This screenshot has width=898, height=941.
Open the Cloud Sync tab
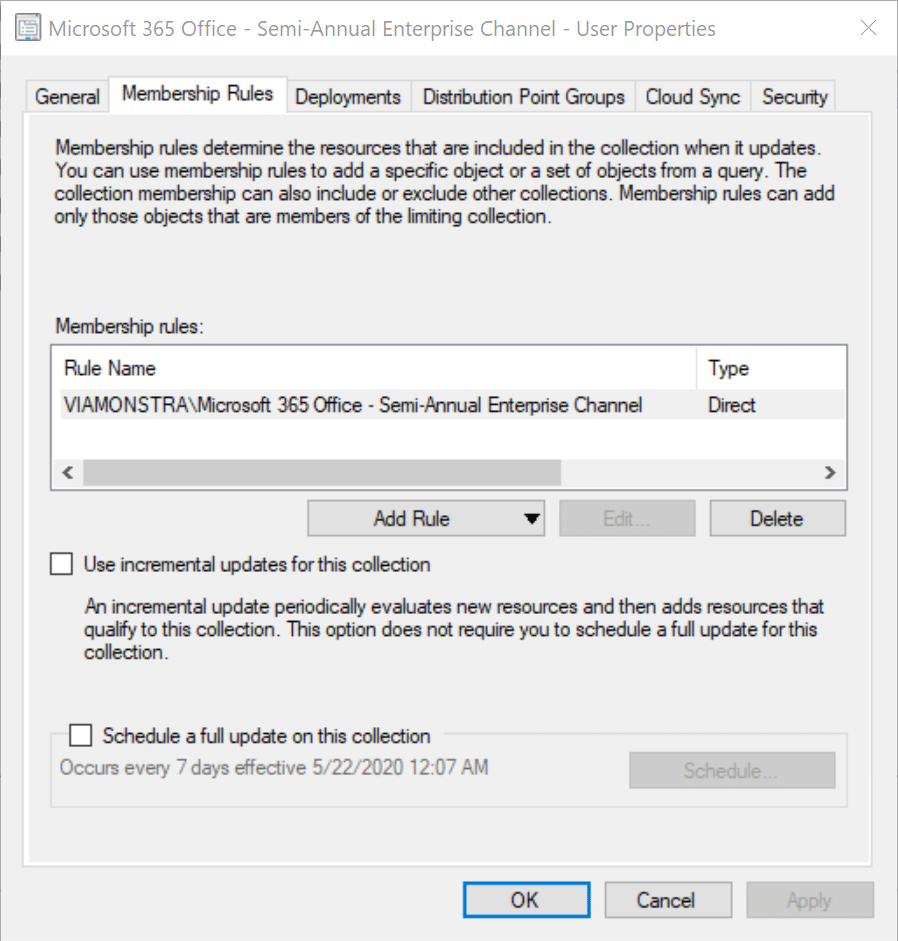(x=692, y=97)
